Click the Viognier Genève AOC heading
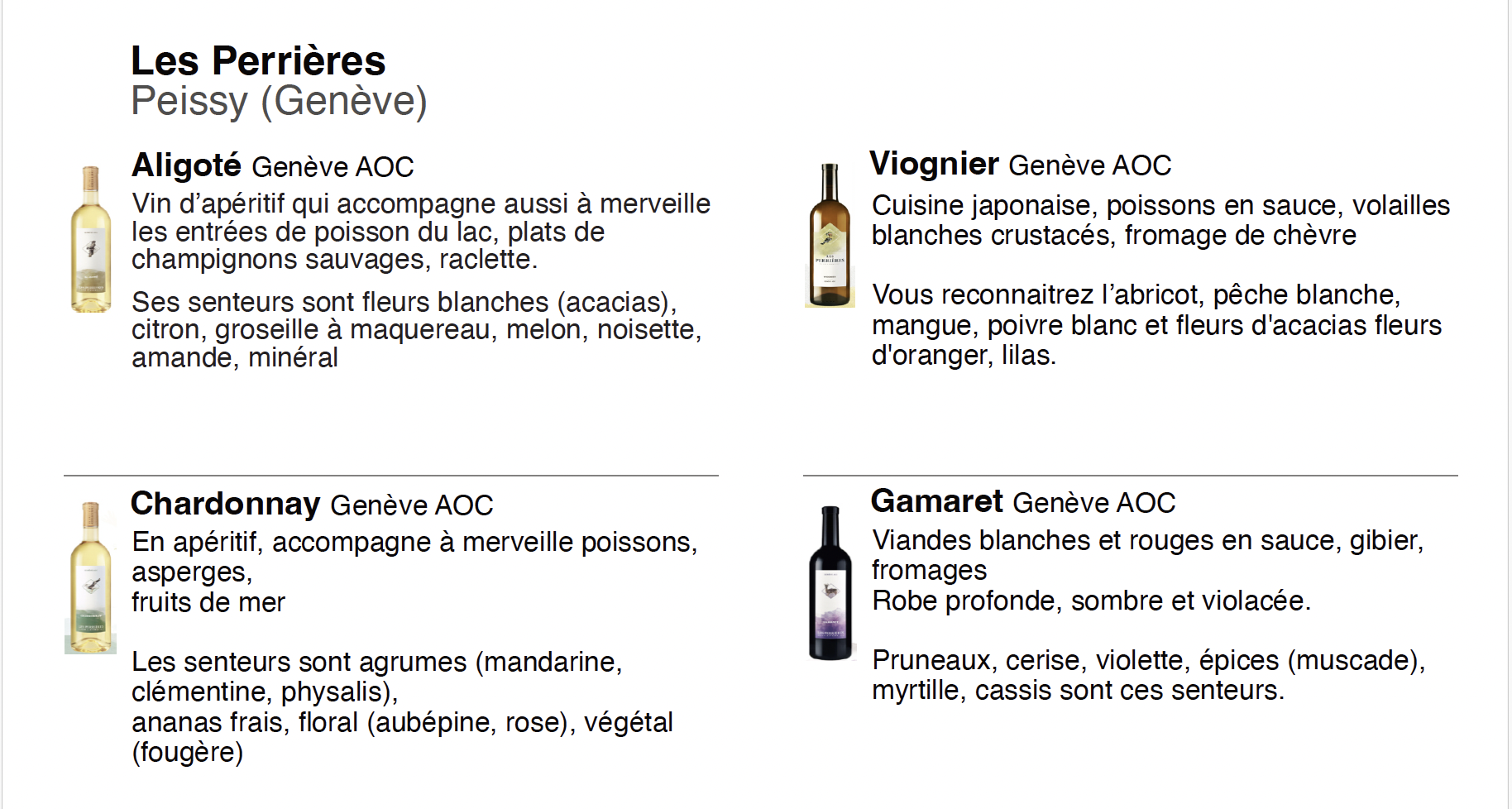 coord(1021,164)
